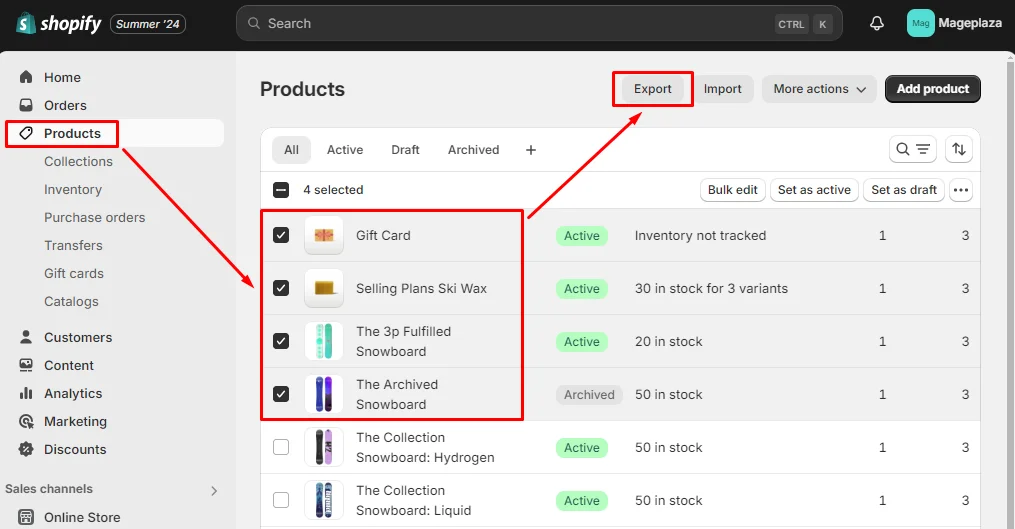Open Inventory in the sidebar
The image size is (1015, 529).
pos(73,189)
